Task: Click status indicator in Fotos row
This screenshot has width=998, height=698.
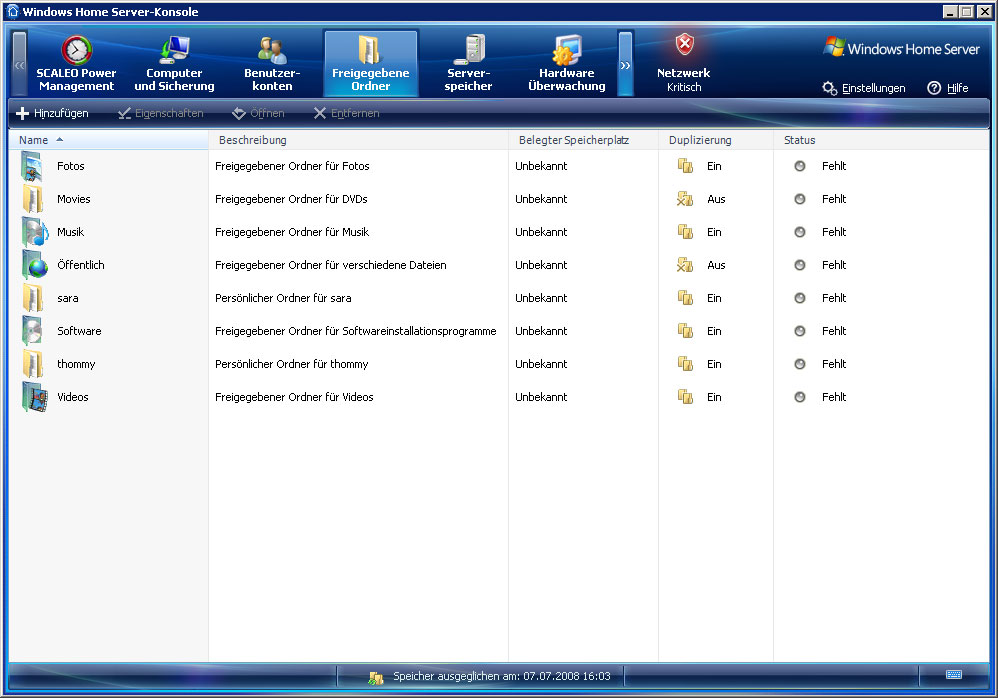Action: click(800, 166)
